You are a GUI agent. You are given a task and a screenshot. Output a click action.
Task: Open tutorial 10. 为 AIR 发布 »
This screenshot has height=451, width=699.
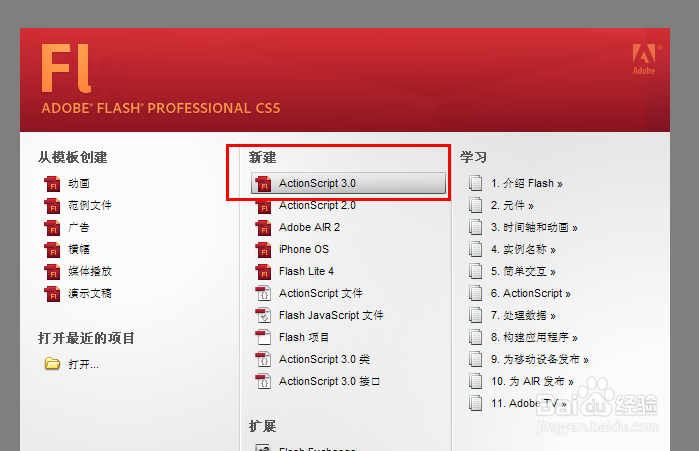(x=532, y=381)
